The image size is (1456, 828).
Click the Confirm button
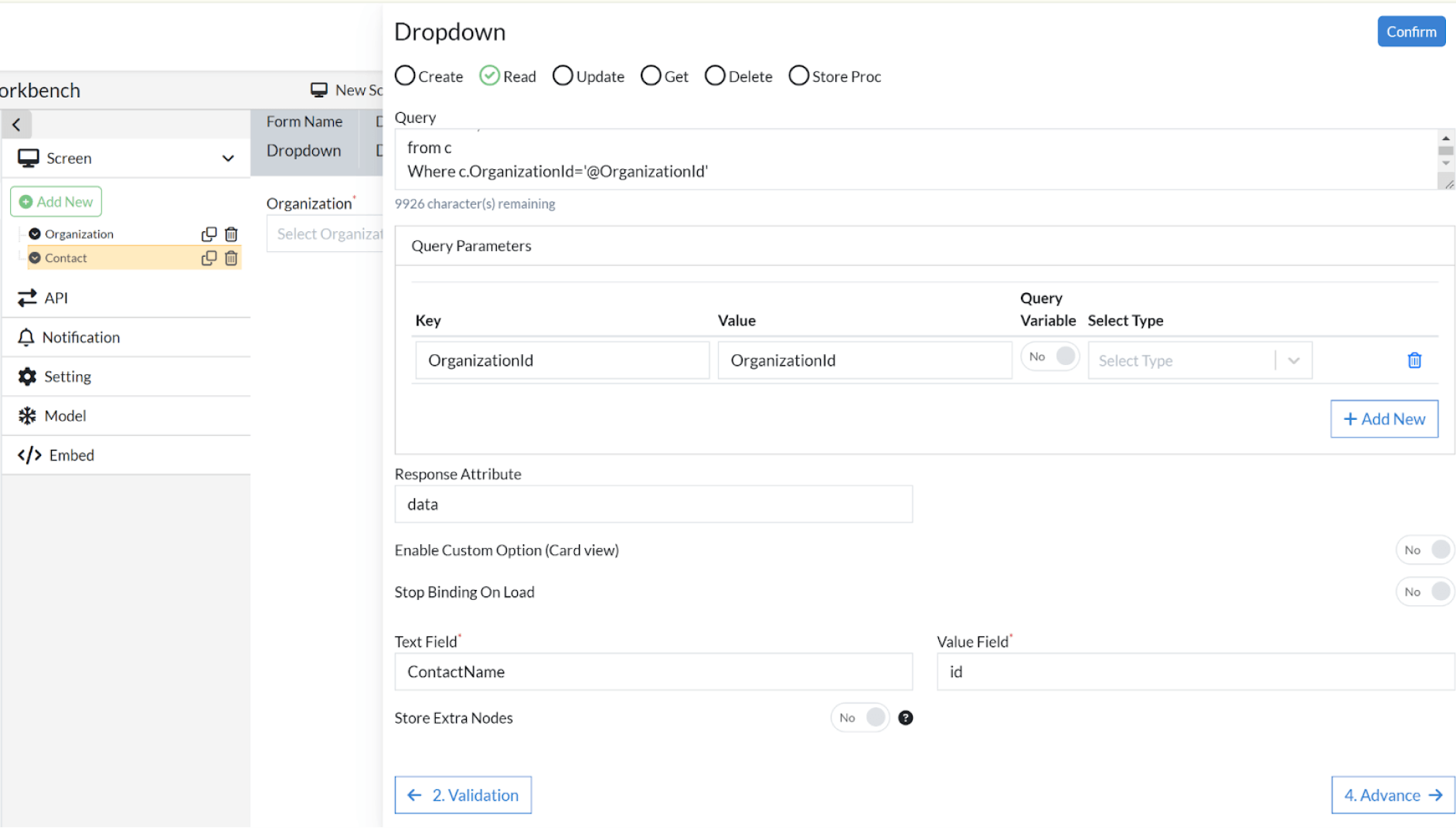tap(1410, 32)
